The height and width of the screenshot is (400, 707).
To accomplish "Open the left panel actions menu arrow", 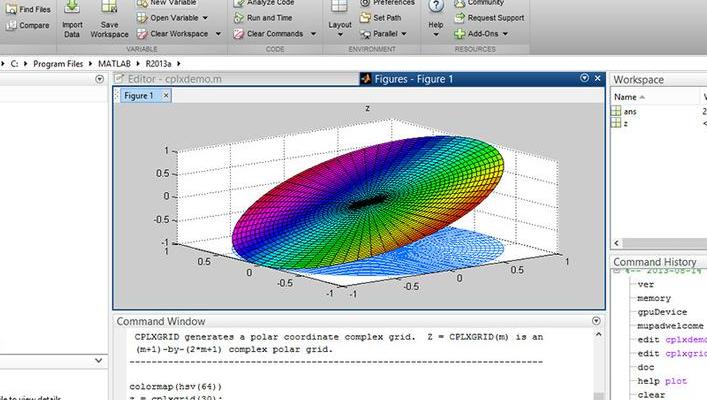I will 100,79.
